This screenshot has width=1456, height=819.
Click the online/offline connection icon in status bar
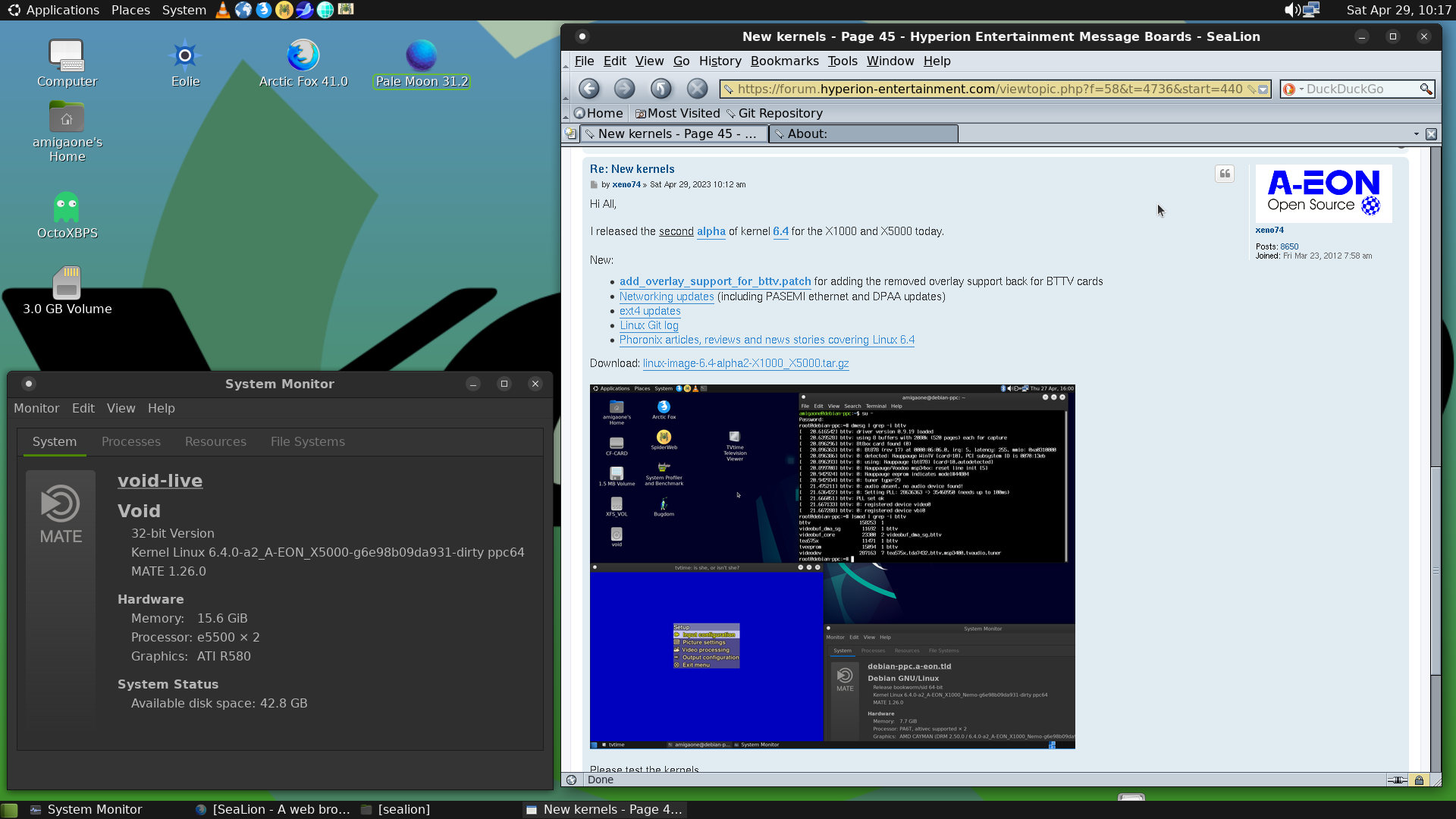tap(1397, 780)
